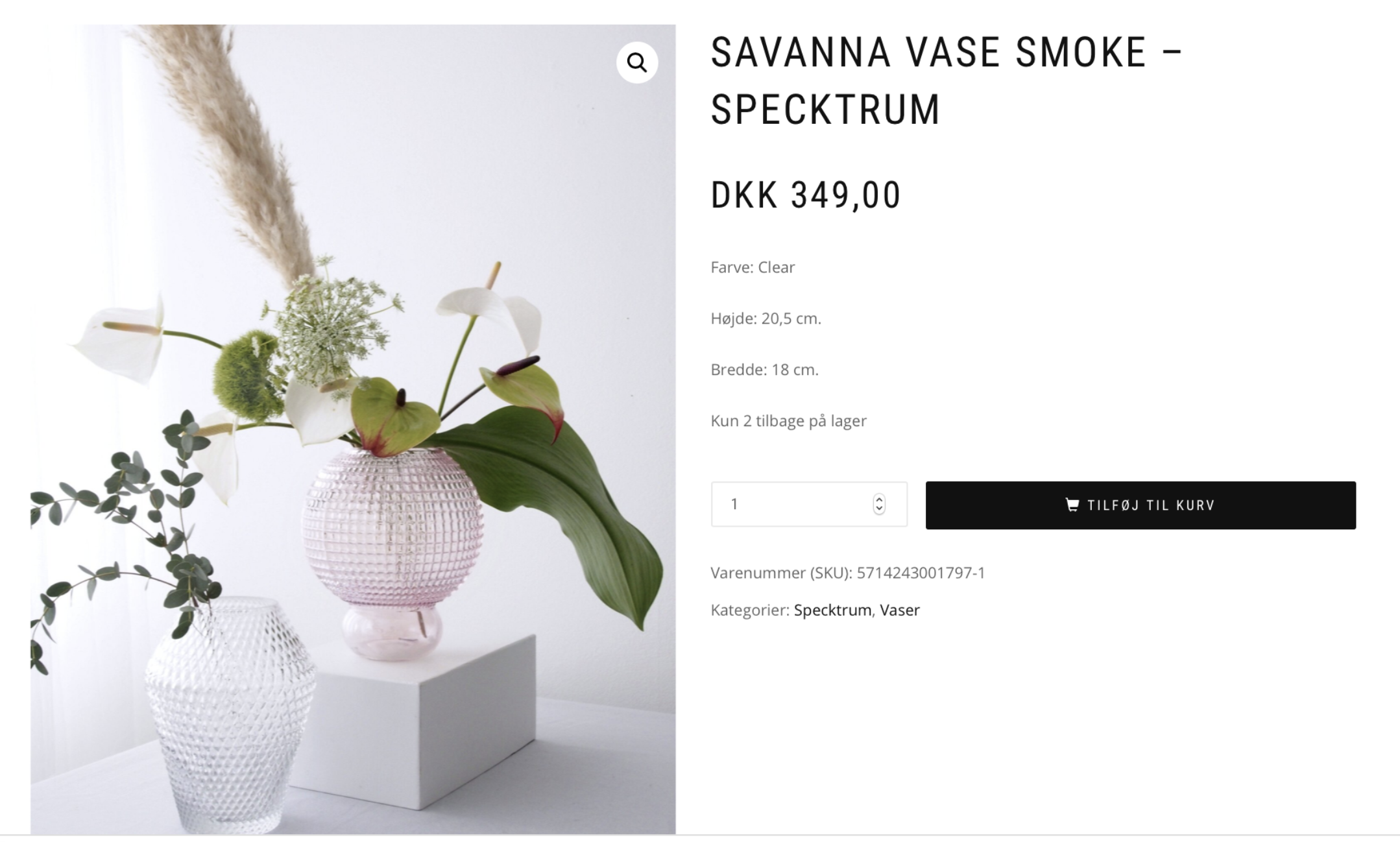Click the shopping cart icon in button
The height and width of the screenshot is (842, 1400).
click(x=1072, y=505)
